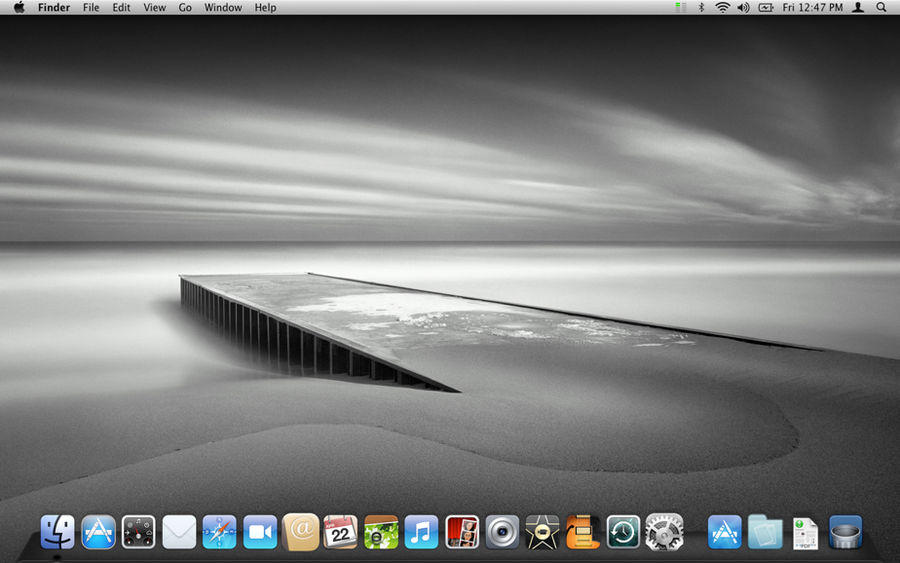
Task: Open the Help menu
Action: [265, 7]
